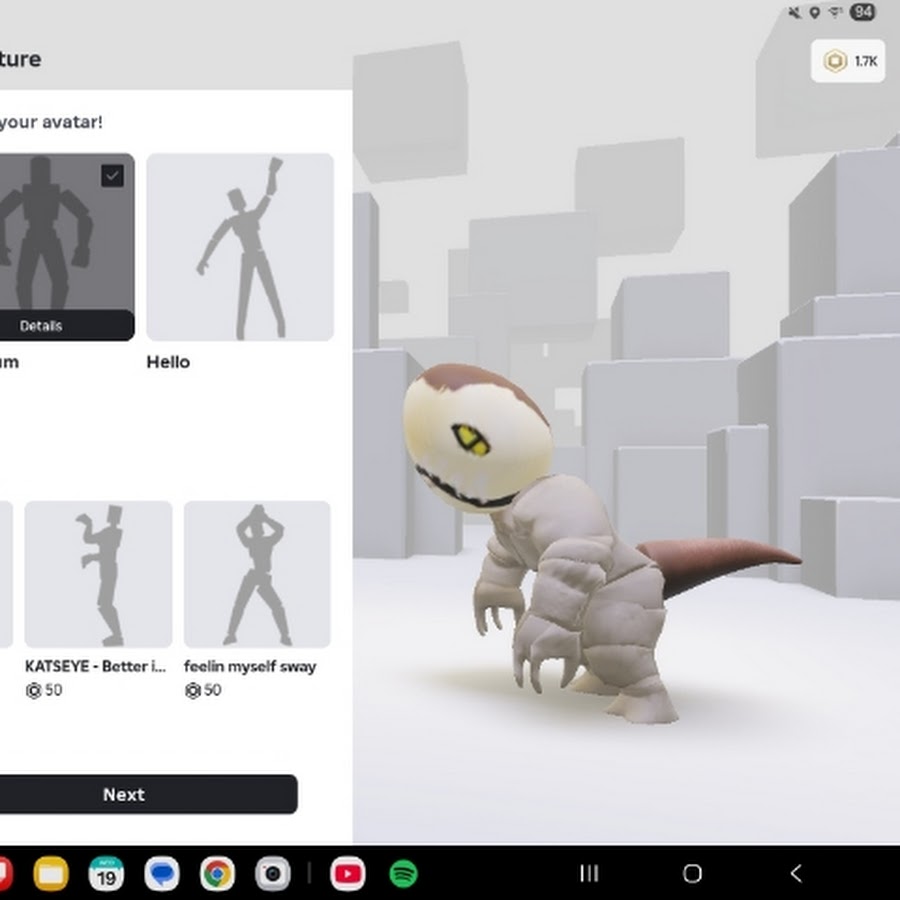Choose the feelin myself sway emote
The width and height of the screenshot is (900, 900).
(257, 574)
